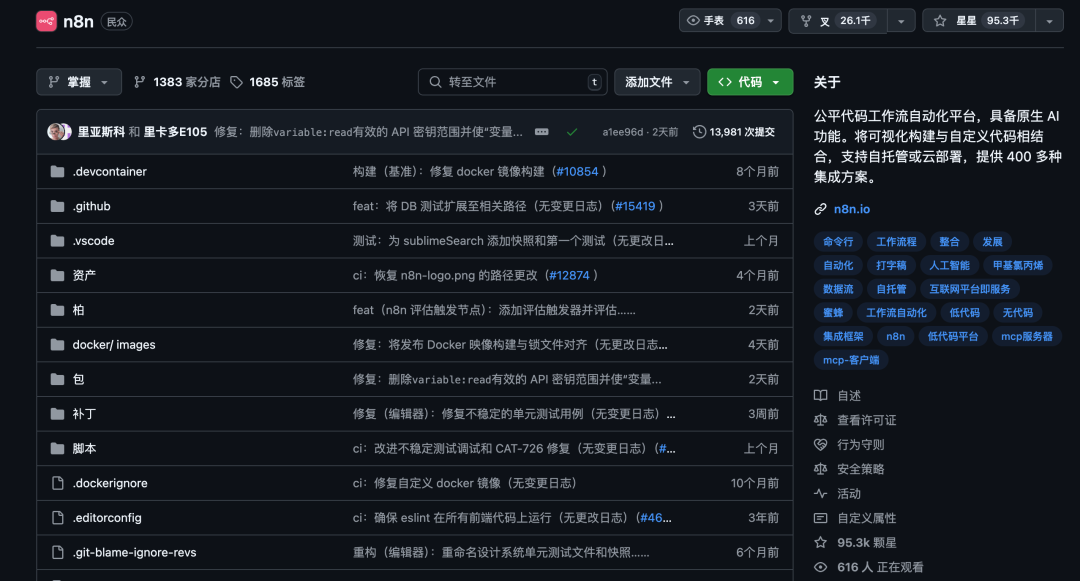Click the .editorconfig file icon
Screen dimensions: 1080x581
click(58, 518)
